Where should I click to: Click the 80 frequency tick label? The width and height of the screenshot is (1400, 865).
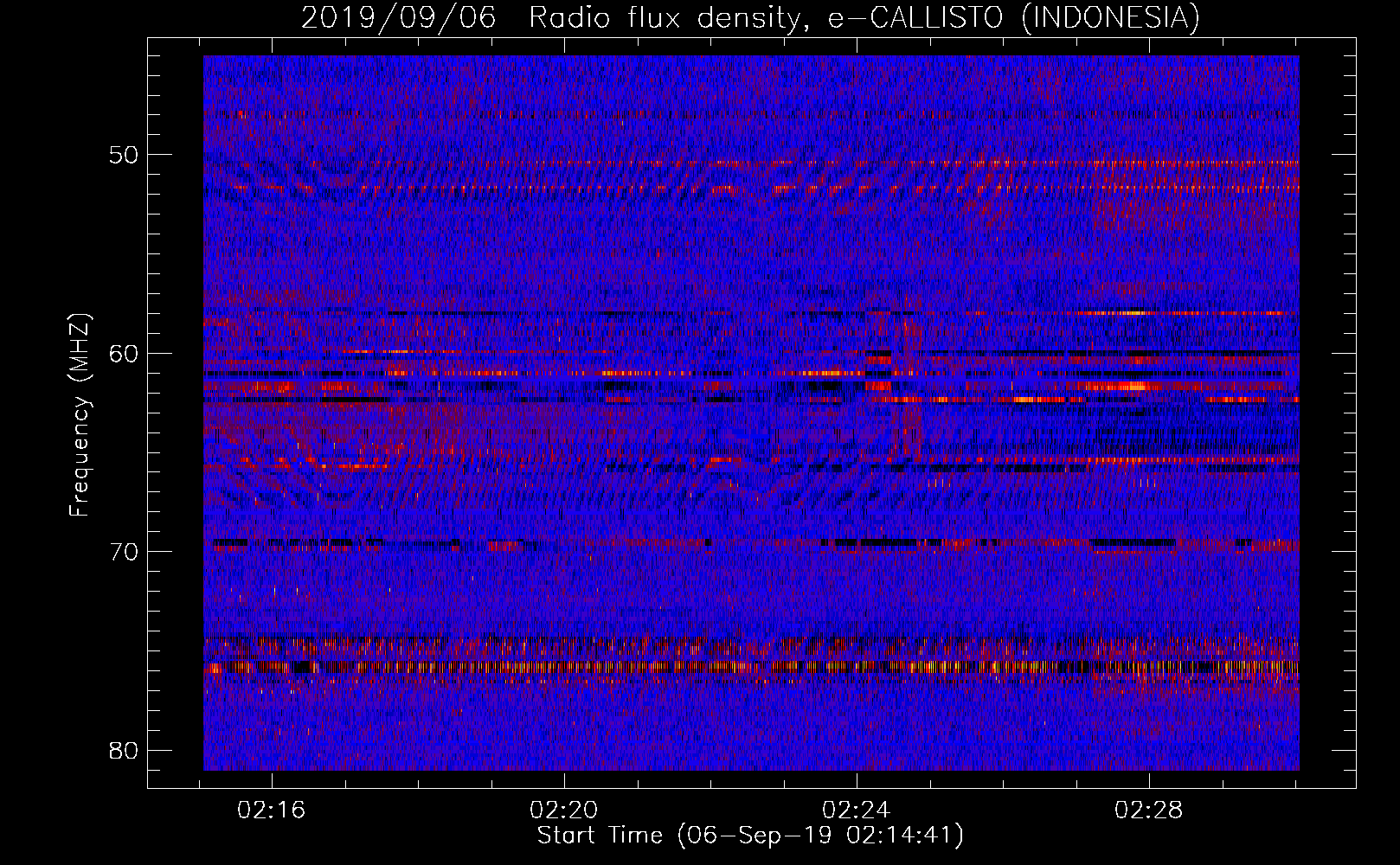point(124,750)
